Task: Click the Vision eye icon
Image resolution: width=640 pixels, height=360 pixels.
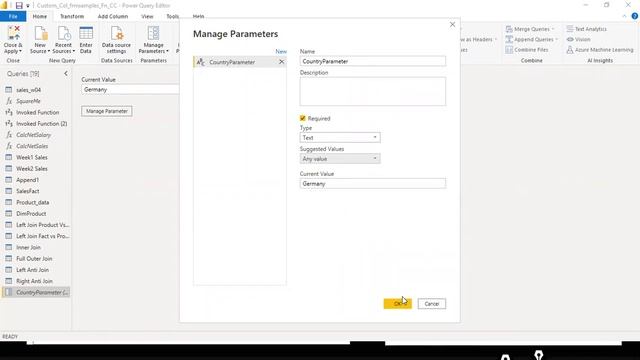Action: tap(570, 39)
